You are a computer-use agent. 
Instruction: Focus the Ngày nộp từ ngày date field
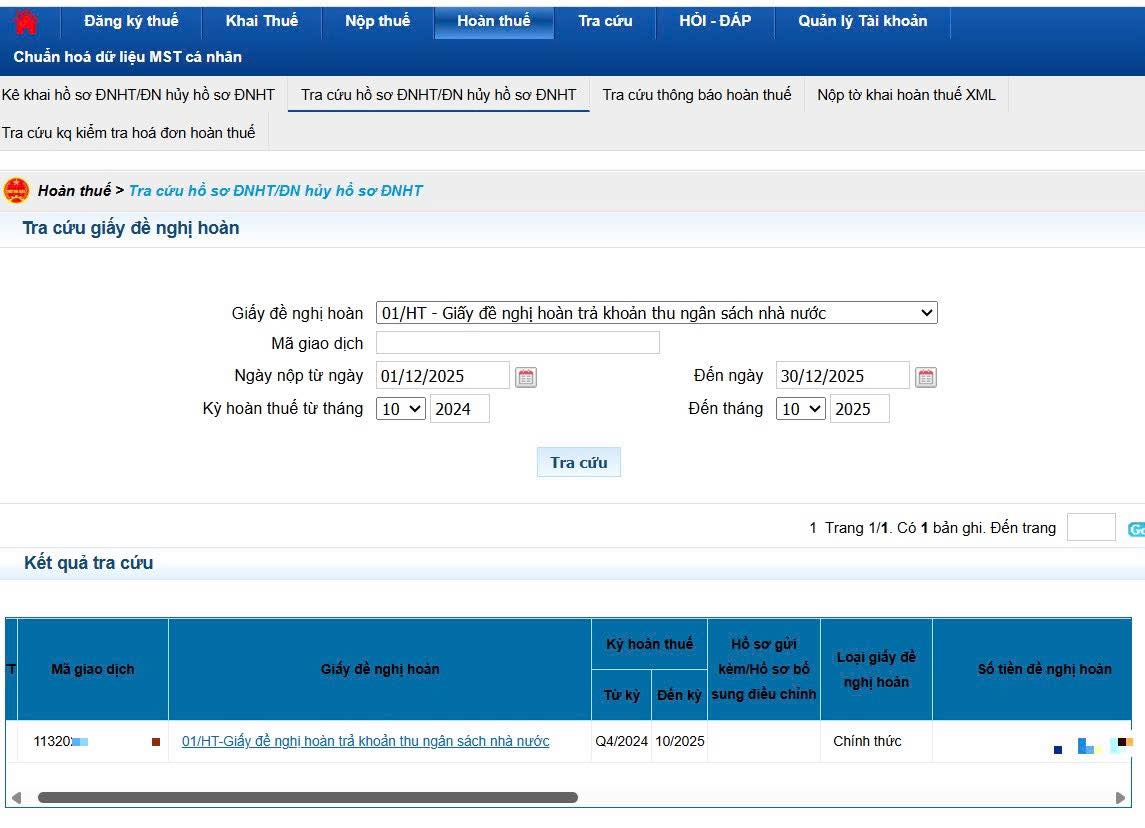pyautogui.click(x=443, y=376)
